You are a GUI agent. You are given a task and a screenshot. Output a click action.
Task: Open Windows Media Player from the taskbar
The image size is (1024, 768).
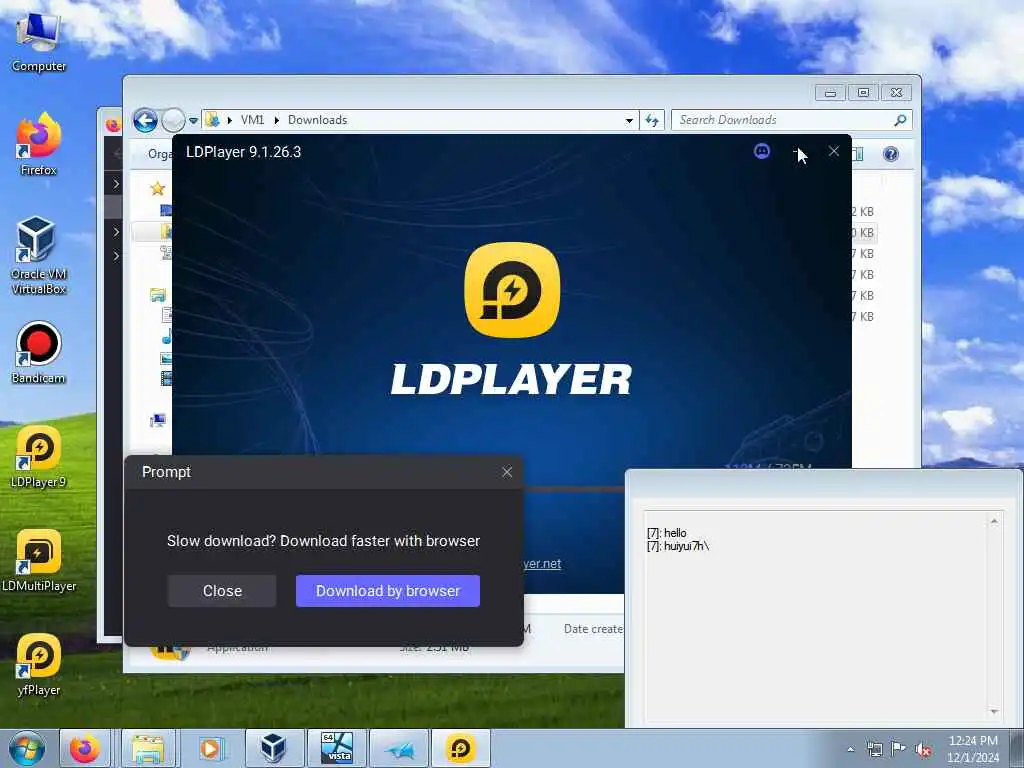[x=210, y=748]
